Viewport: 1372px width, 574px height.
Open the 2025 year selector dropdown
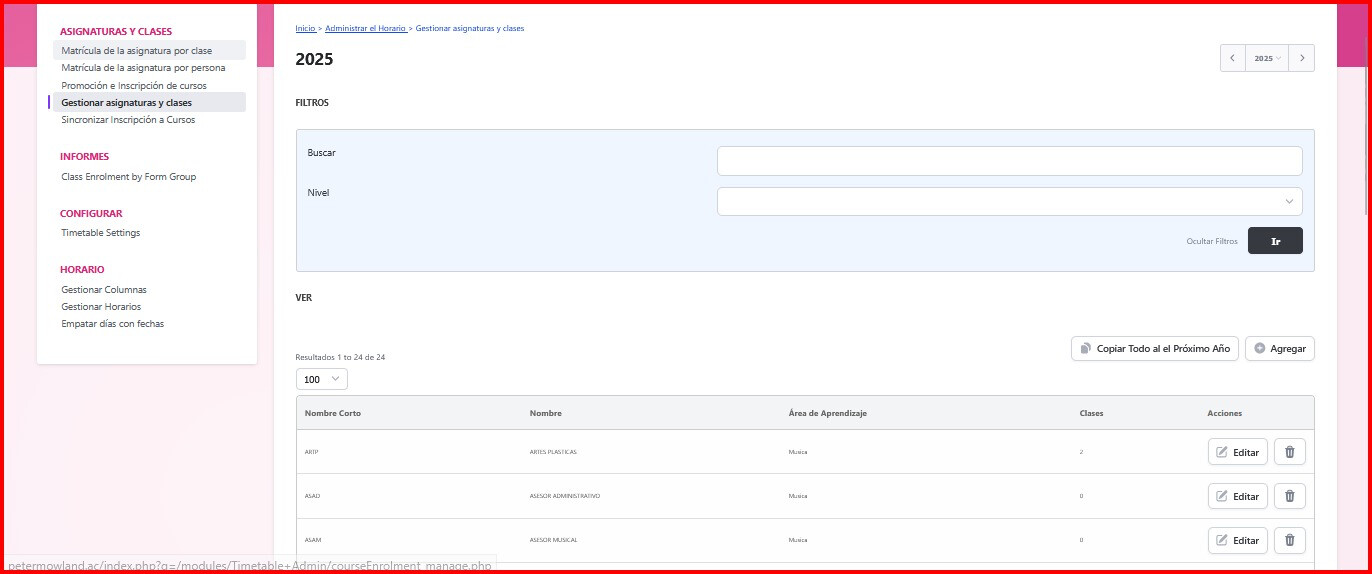coord(1266,58)
